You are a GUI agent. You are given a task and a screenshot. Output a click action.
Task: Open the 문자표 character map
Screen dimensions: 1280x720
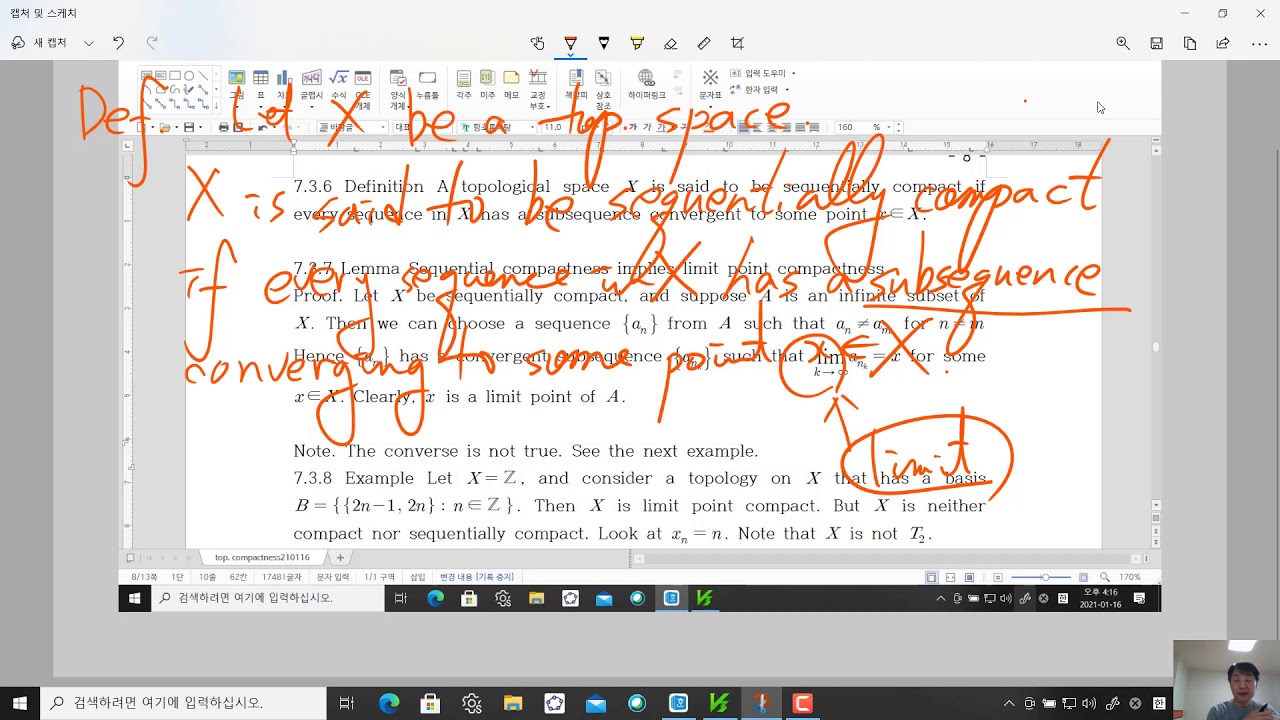[x=710, y=86]
